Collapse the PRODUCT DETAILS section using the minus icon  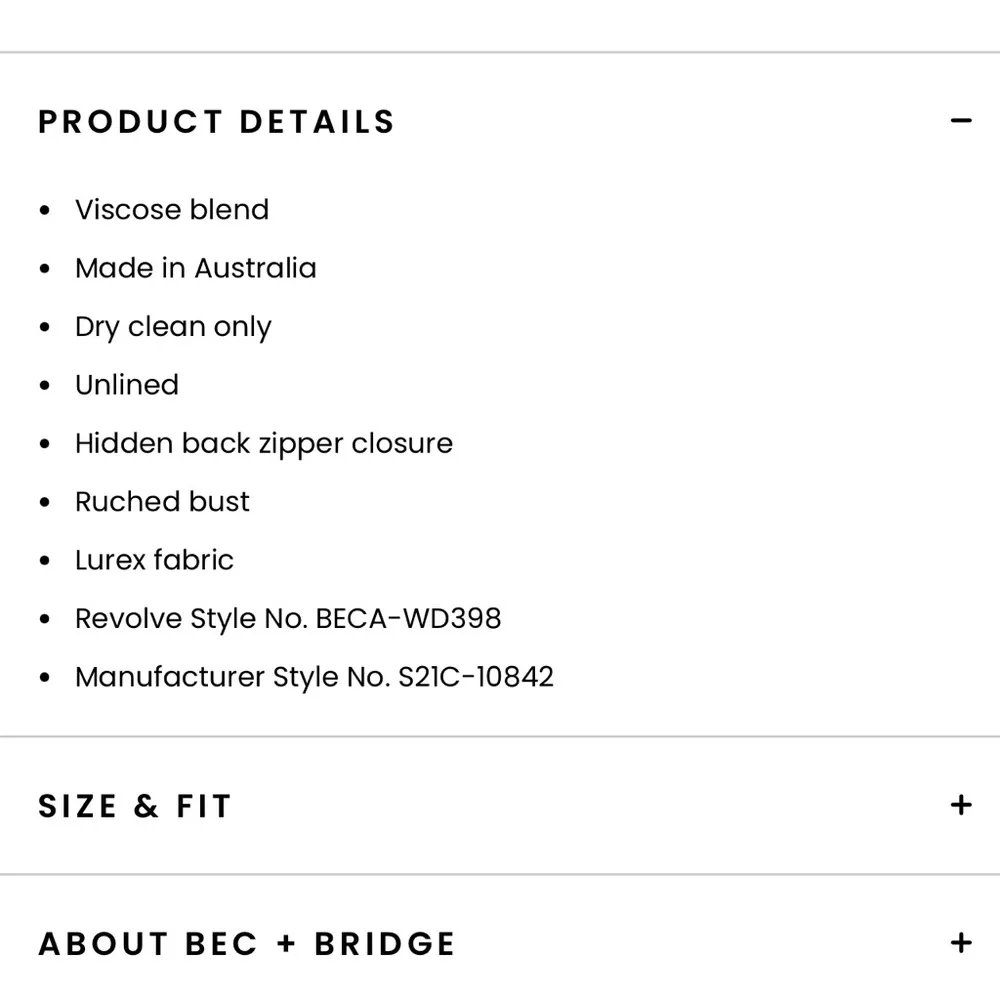(x=961, y=120)
